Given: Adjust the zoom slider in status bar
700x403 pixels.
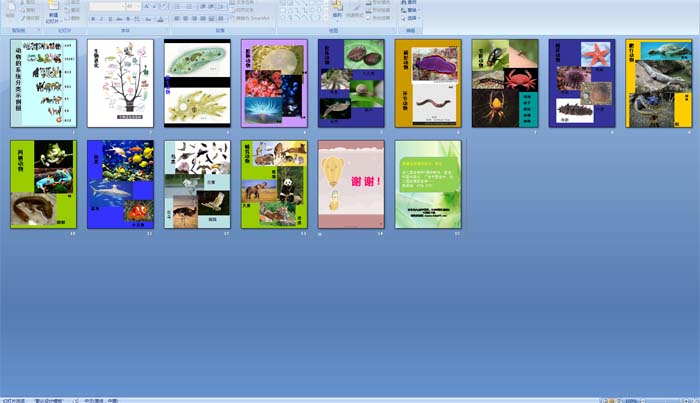Looking at the screenshot, I should (664, 401).
